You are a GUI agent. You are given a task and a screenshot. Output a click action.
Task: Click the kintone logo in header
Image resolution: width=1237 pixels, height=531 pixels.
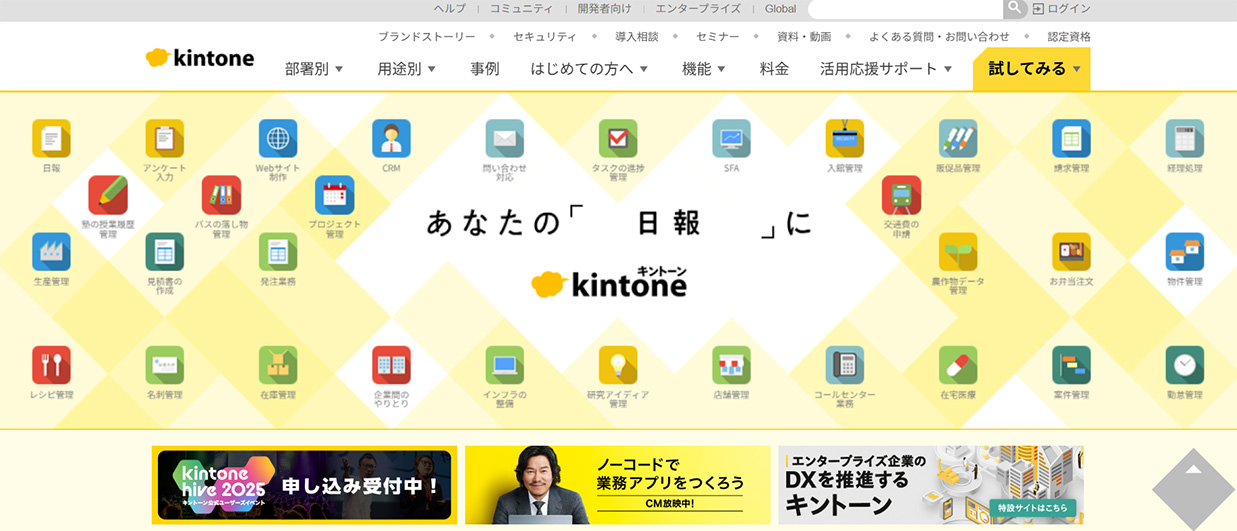[x=200, y=58]
